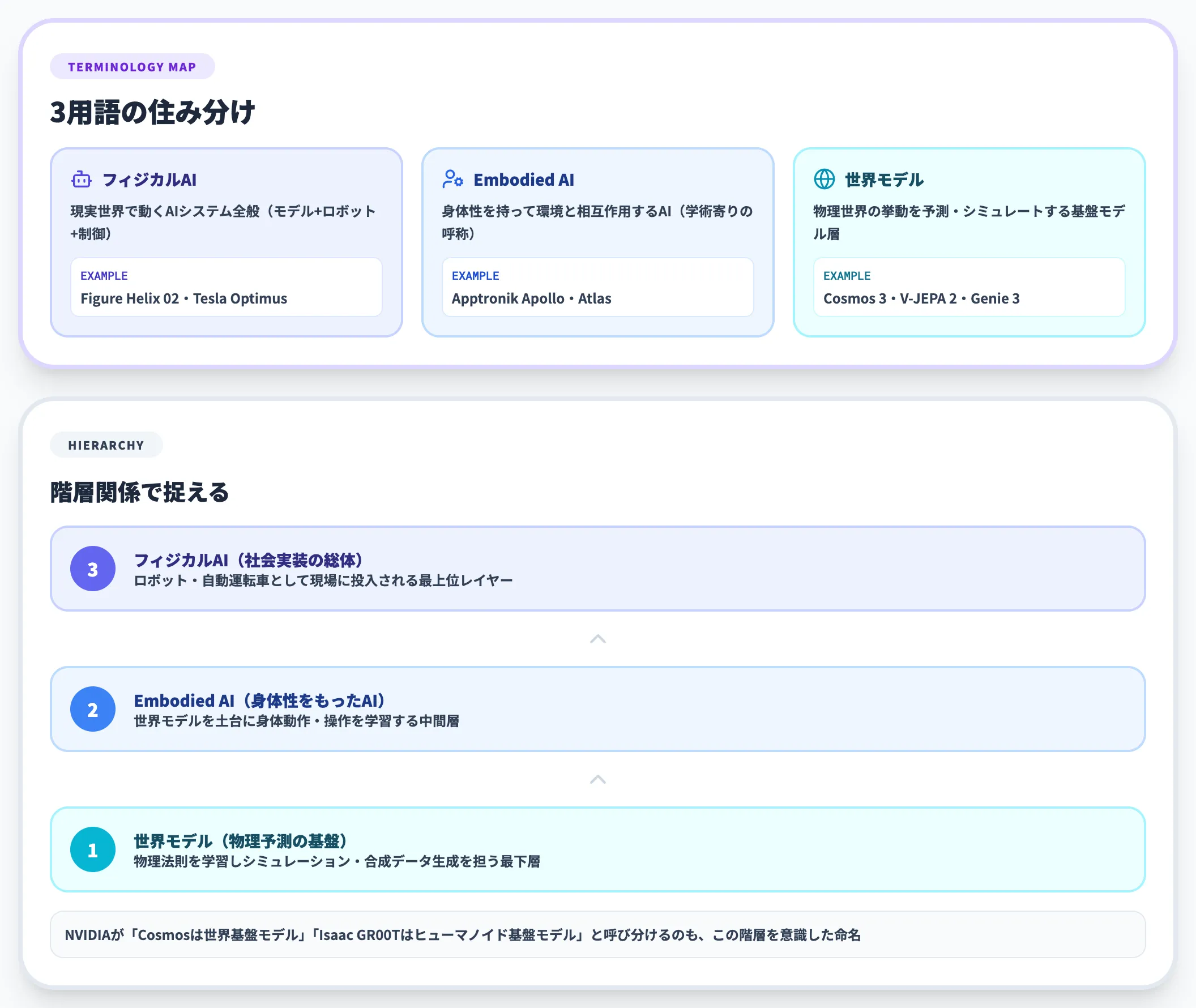
Task: Click the NVIDIA Cosmos naming note
Action: 597,934
